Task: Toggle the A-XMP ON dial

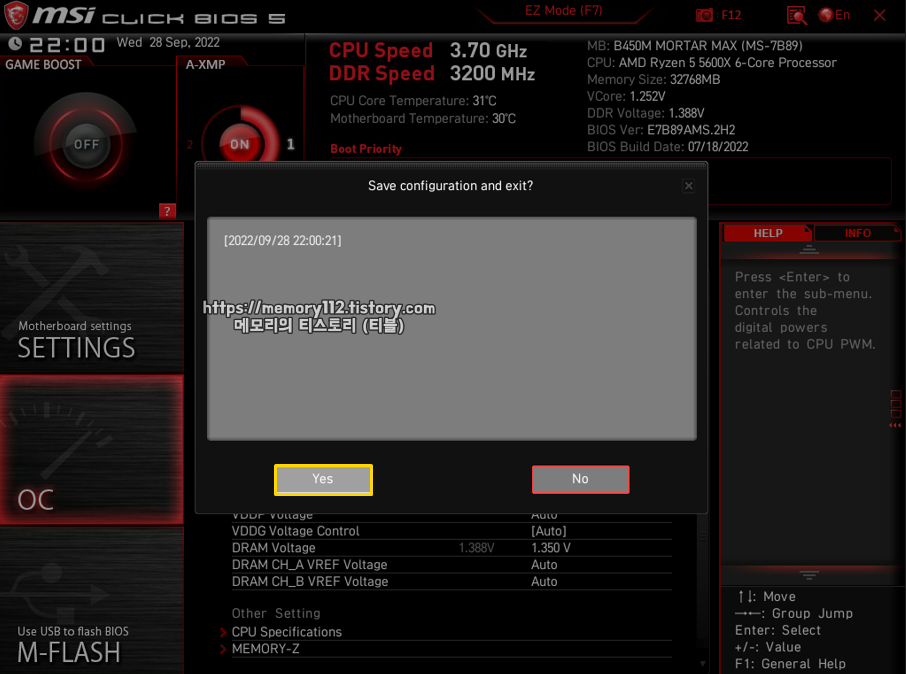Action: click(x=240, y=144)
